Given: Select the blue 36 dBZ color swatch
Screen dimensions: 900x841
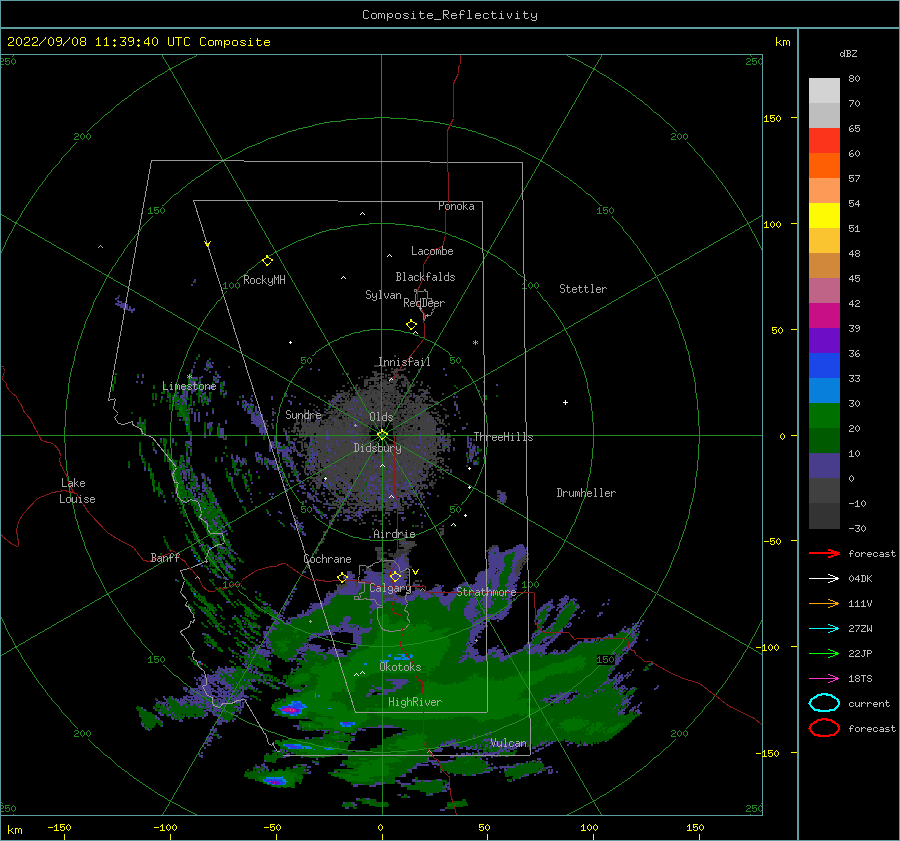Looking at the screenshot, I should [x=824, y=365].
